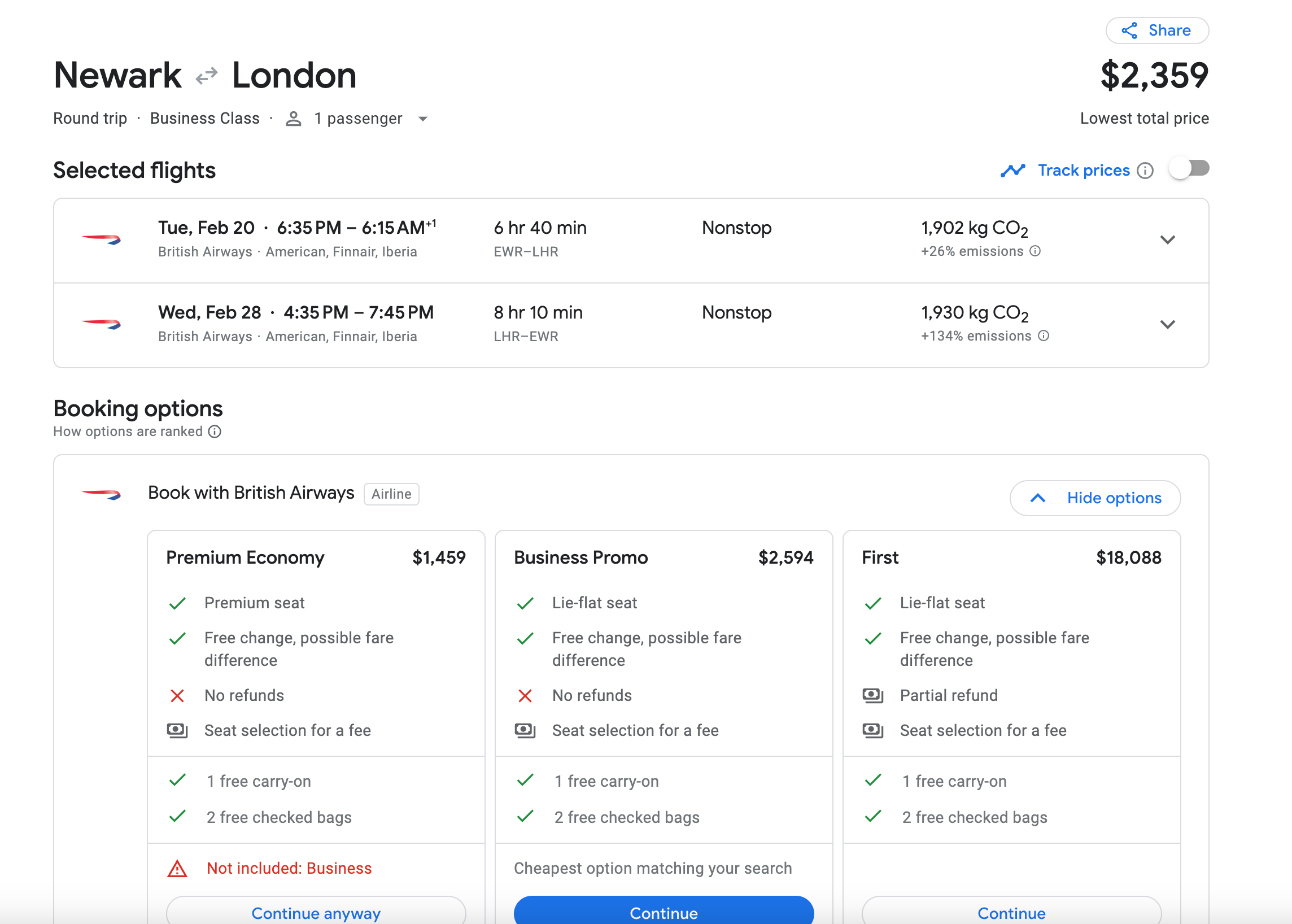Click the '8 hr 10 min' duration
This screenshot has height=924, width=1292.
(x=538, y=312)
